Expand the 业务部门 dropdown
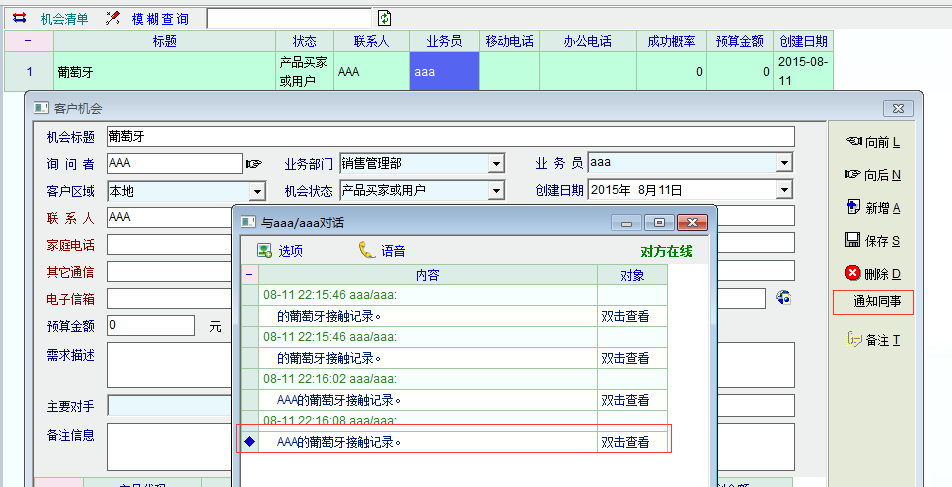Screen dimensions: 952x487 tap(496, 163)
